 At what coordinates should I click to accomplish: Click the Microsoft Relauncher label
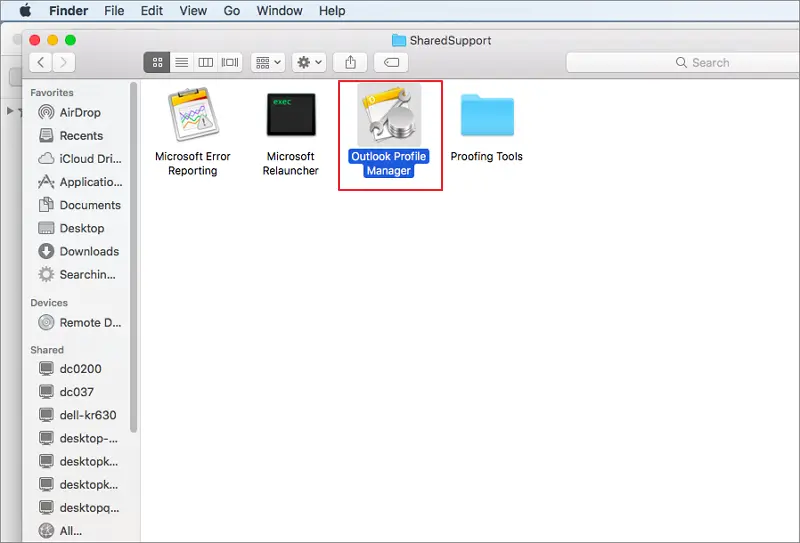click(x=291, y=163)
